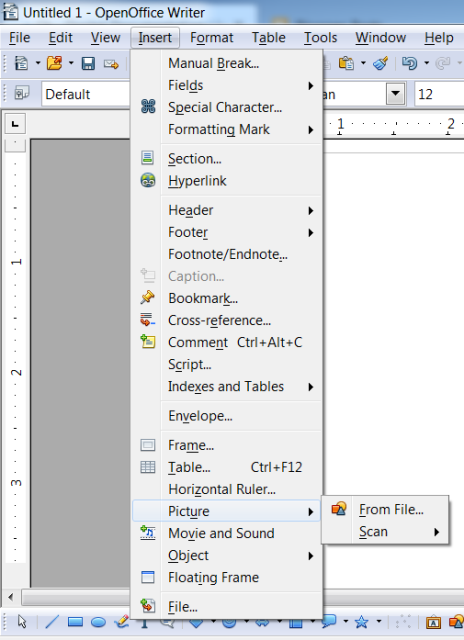Click the Save floppy disk icon
The image size is (464, 640).
[88, 63]
